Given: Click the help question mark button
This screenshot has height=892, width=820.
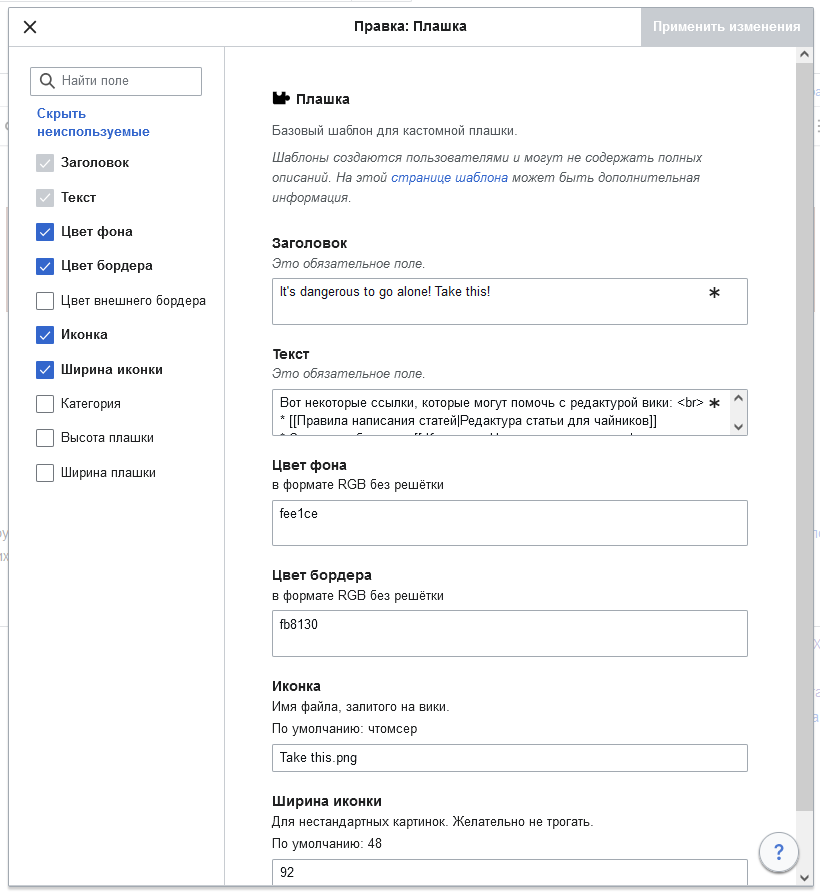Looking at the screenshot, I should (779, 853).
